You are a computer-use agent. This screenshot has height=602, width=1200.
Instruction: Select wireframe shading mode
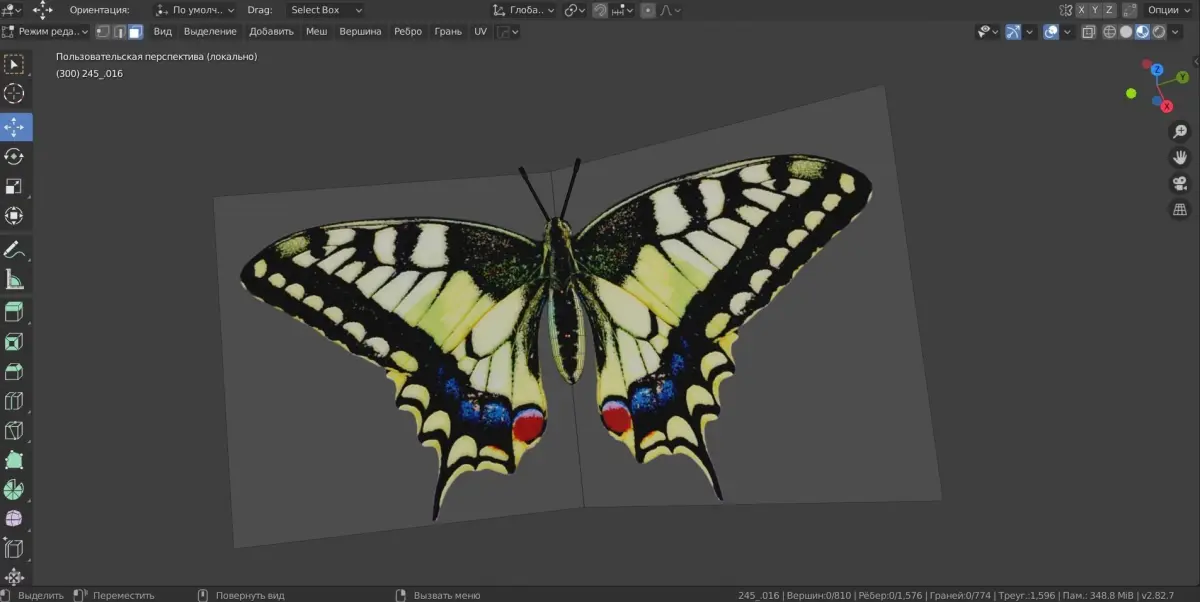tap(1109, 31)
